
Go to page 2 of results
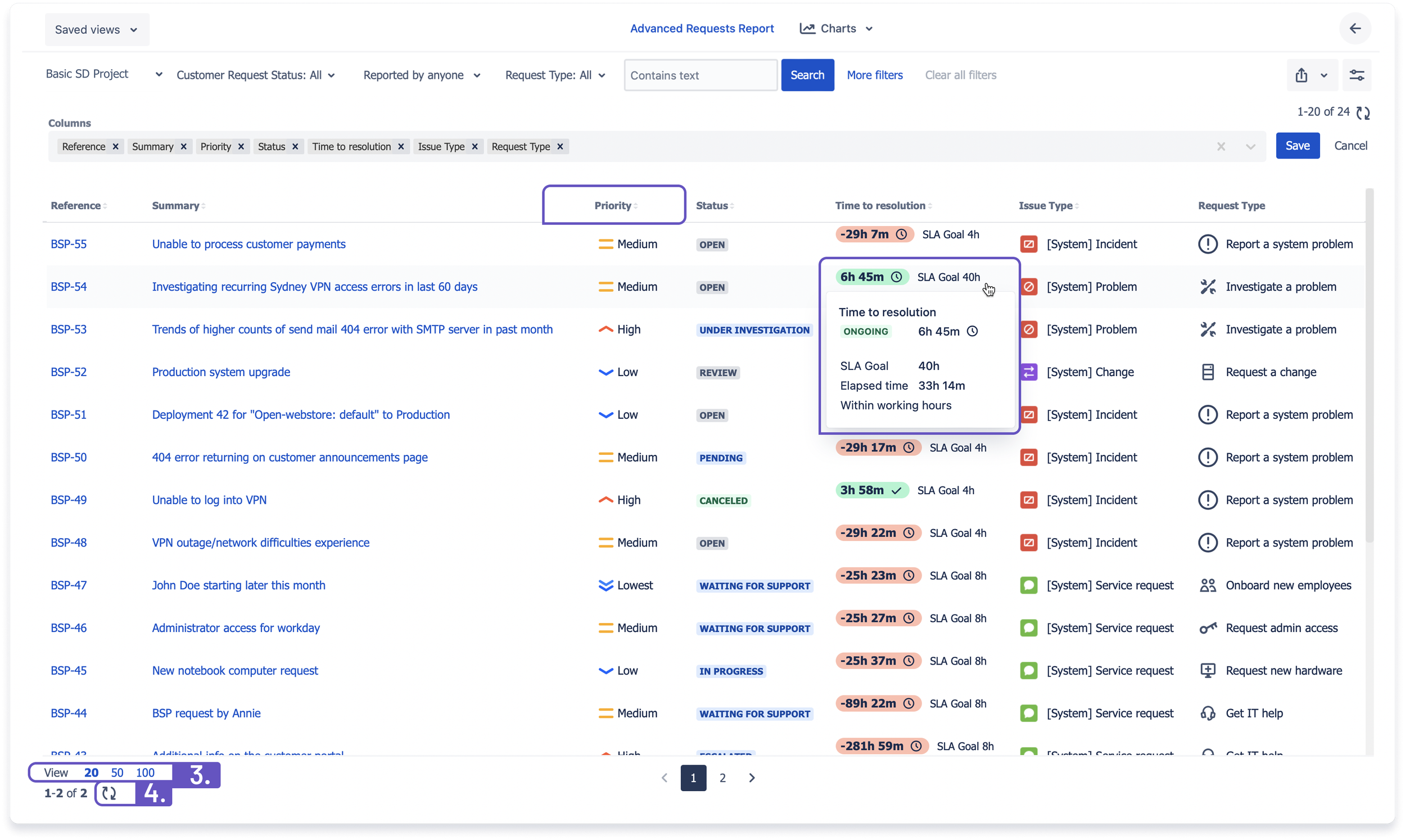pos(722,778)
